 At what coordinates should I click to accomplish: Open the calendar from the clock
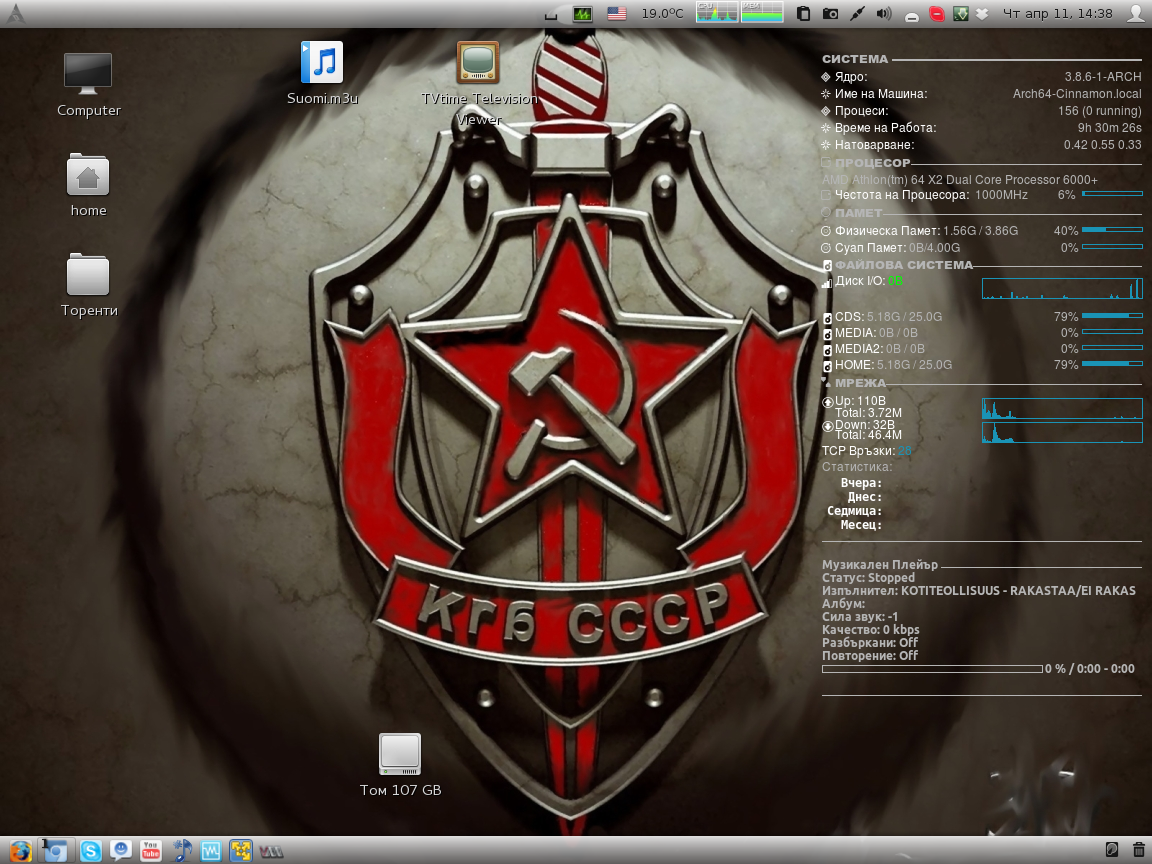tap(1057, 13)
